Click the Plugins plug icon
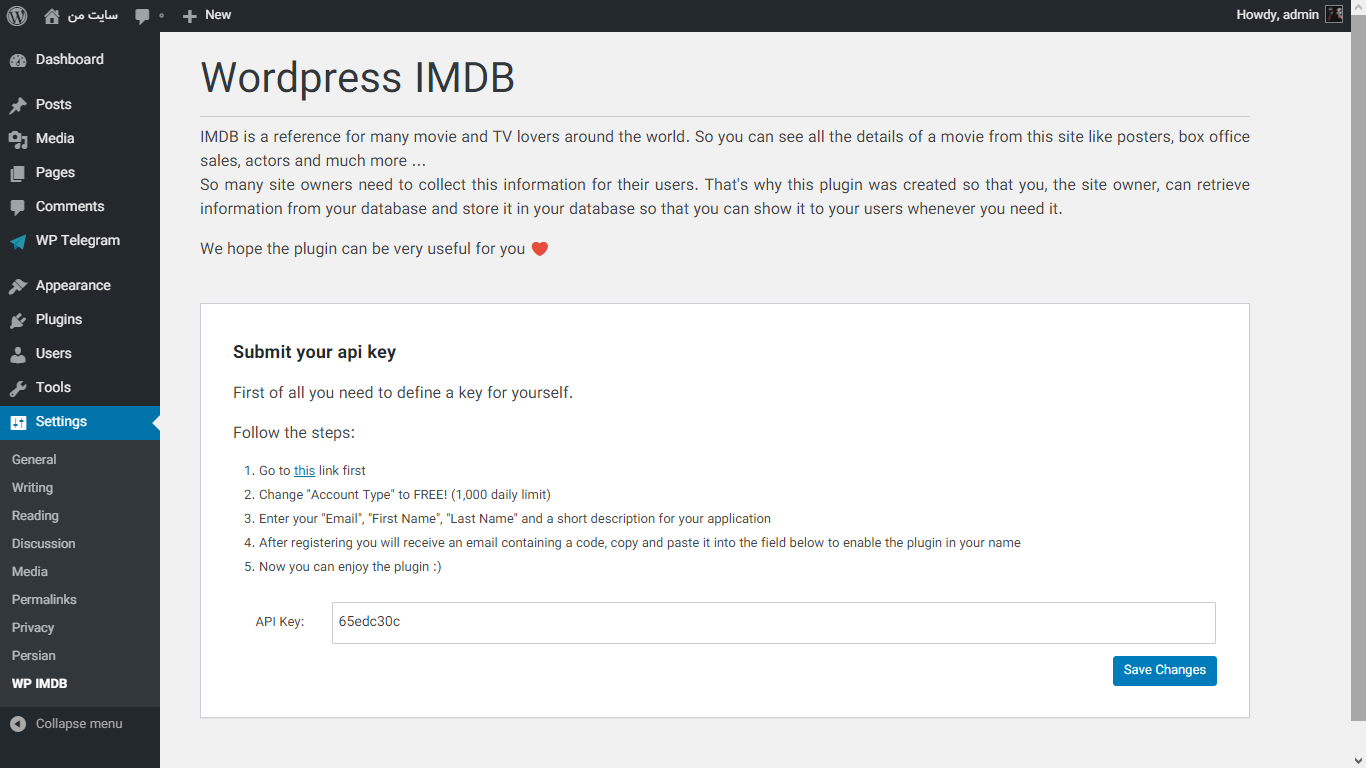Viewport: 1366px width, 768px height. [x=18, y=320]
